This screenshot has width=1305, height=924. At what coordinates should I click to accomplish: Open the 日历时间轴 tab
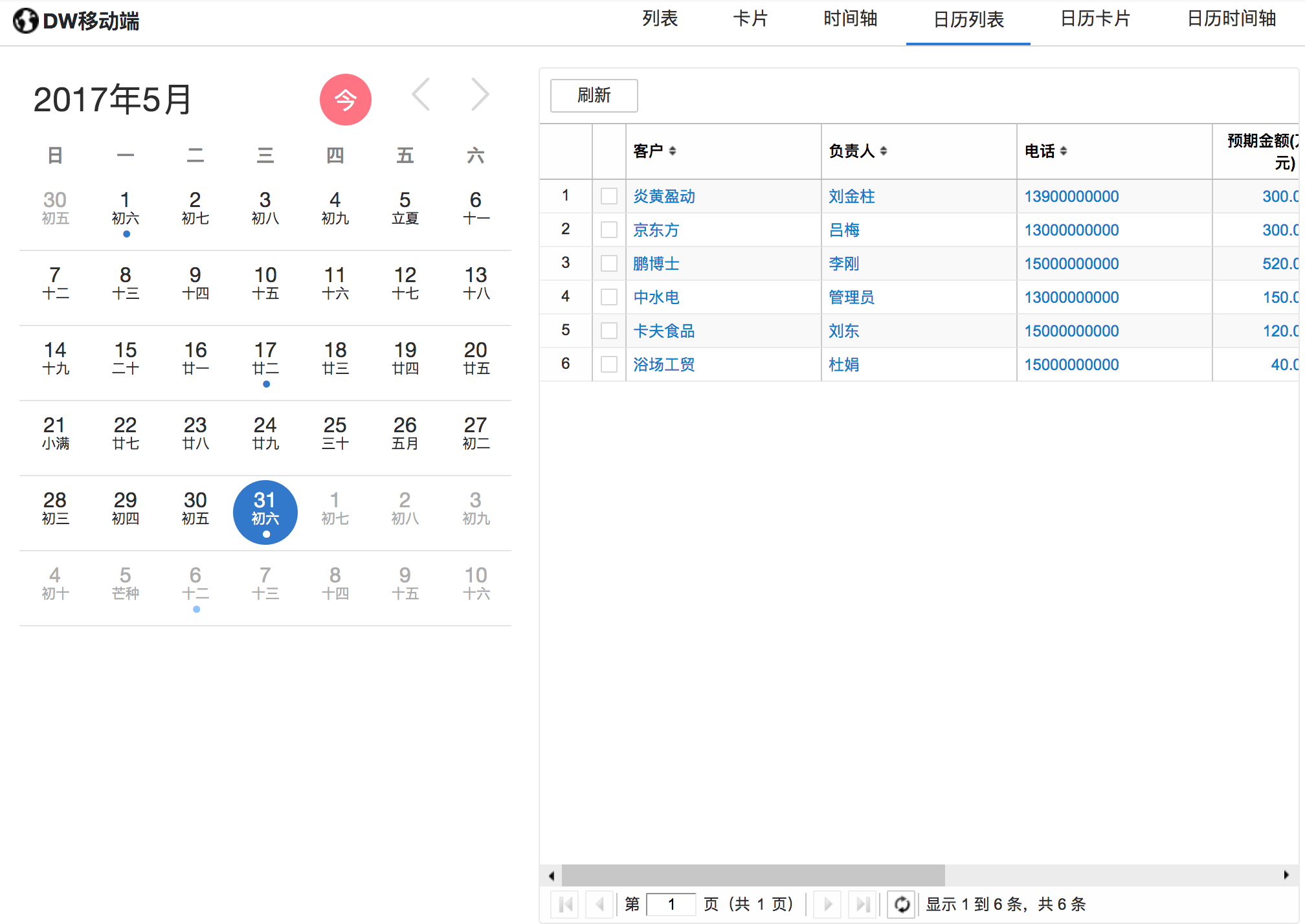point(1231,19)
